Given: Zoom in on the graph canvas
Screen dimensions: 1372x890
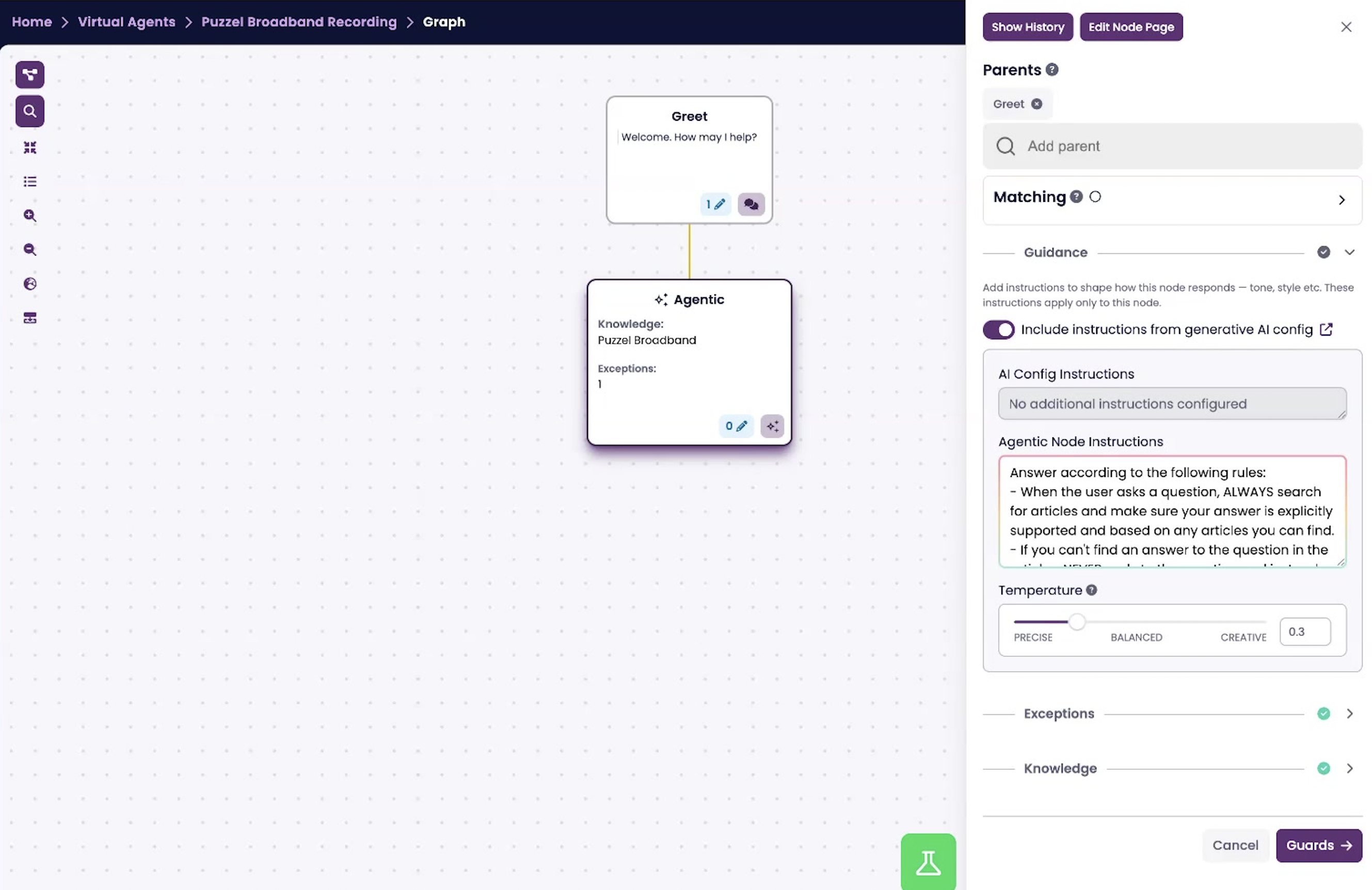Looking at the screenshot, I should pos(30,216).
